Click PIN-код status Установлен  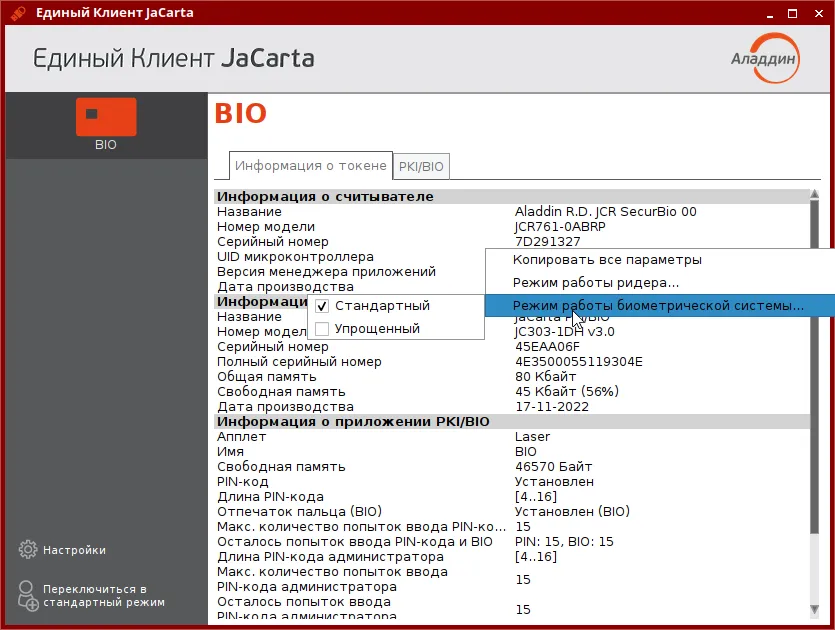(554, 481)
